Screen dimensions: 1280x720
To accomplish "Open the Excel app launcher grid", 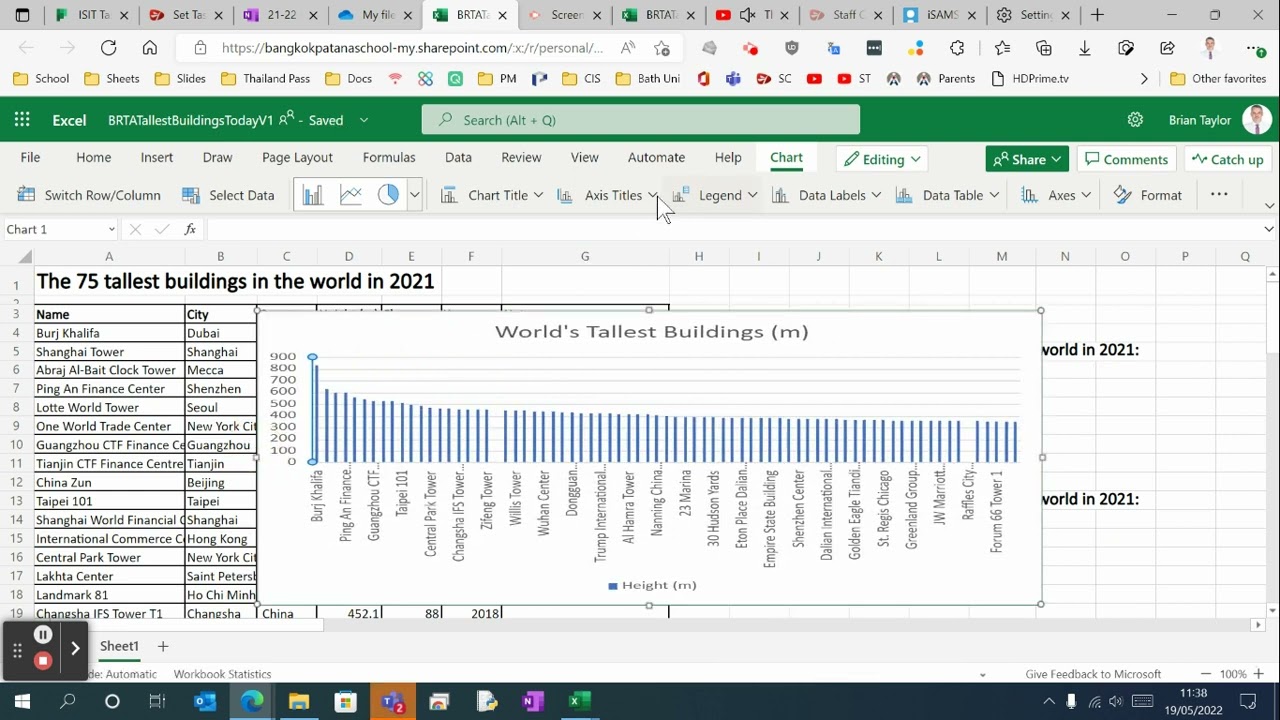I will point(22,120).
